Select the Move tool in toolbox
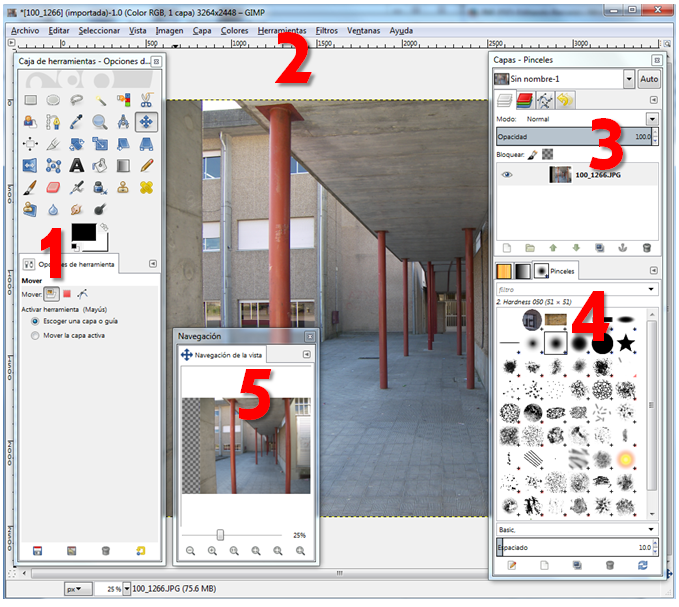This screenshot has width=679, height=607. point(146,122)
